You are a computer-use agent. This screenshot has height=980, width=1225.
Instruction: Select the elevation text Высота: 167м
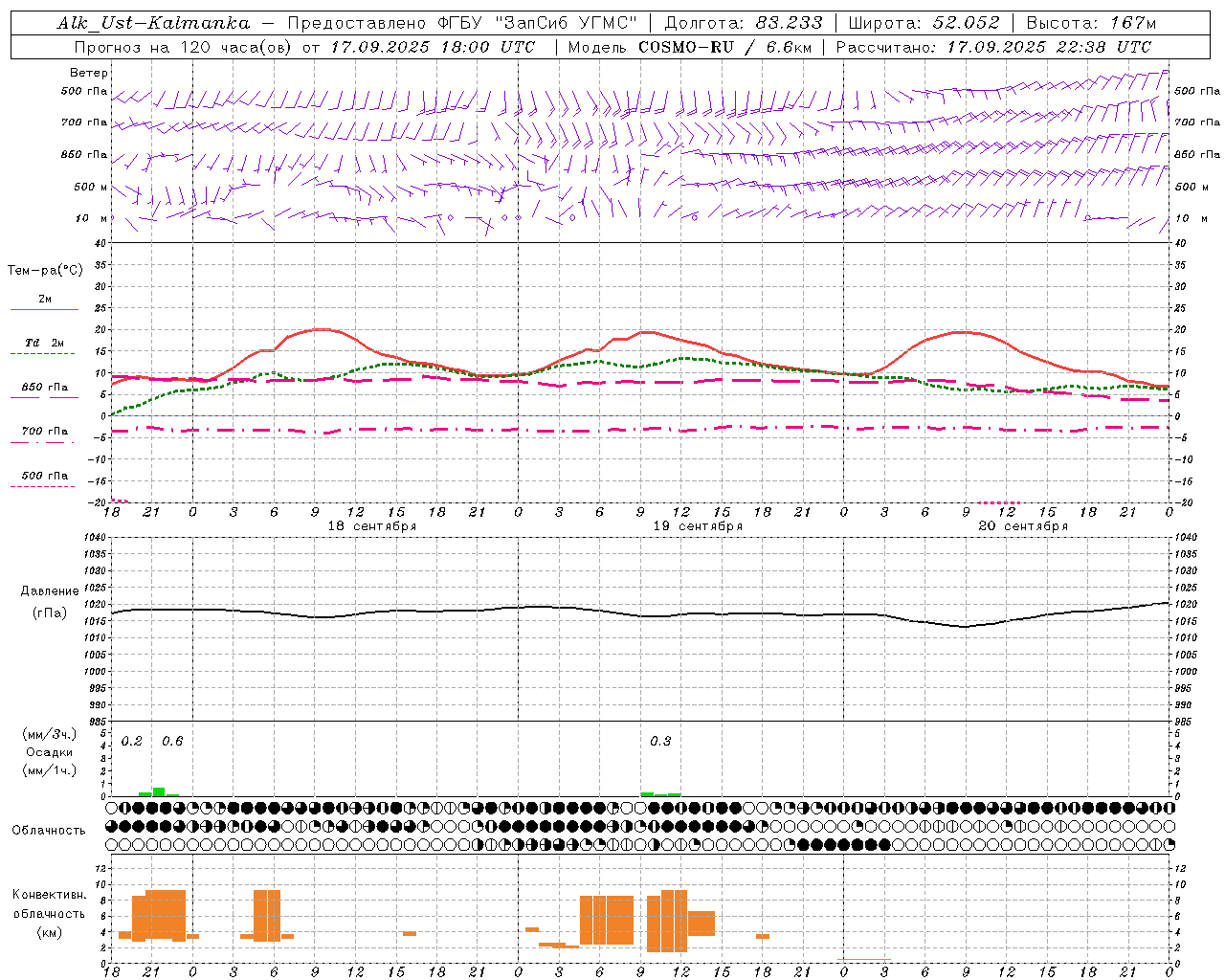coord(1091,23)
